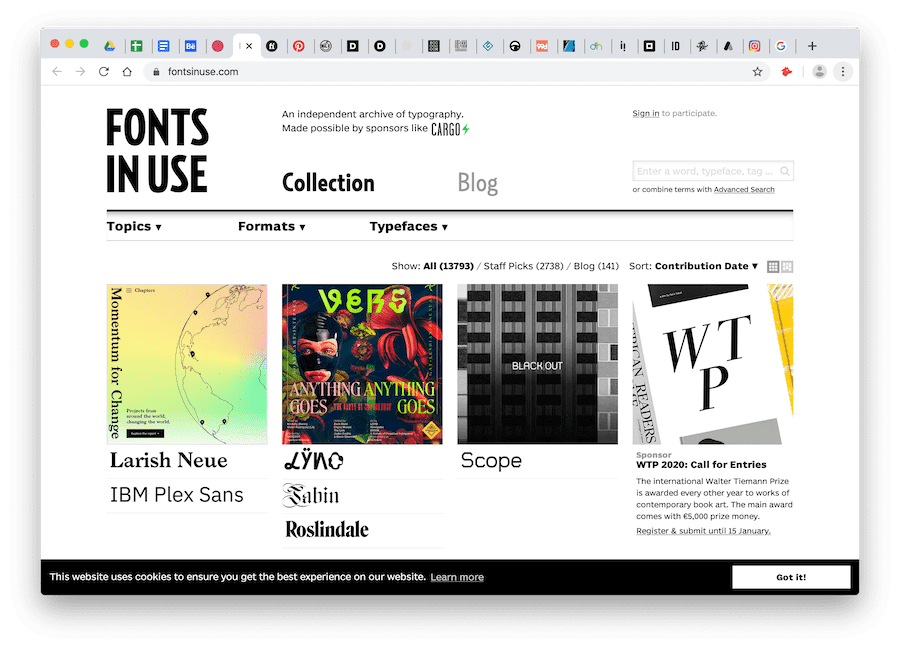Screen dimensions: 900x649
Task: Open the Anything Goes poster thumbnail
Action: pos(362,364)
